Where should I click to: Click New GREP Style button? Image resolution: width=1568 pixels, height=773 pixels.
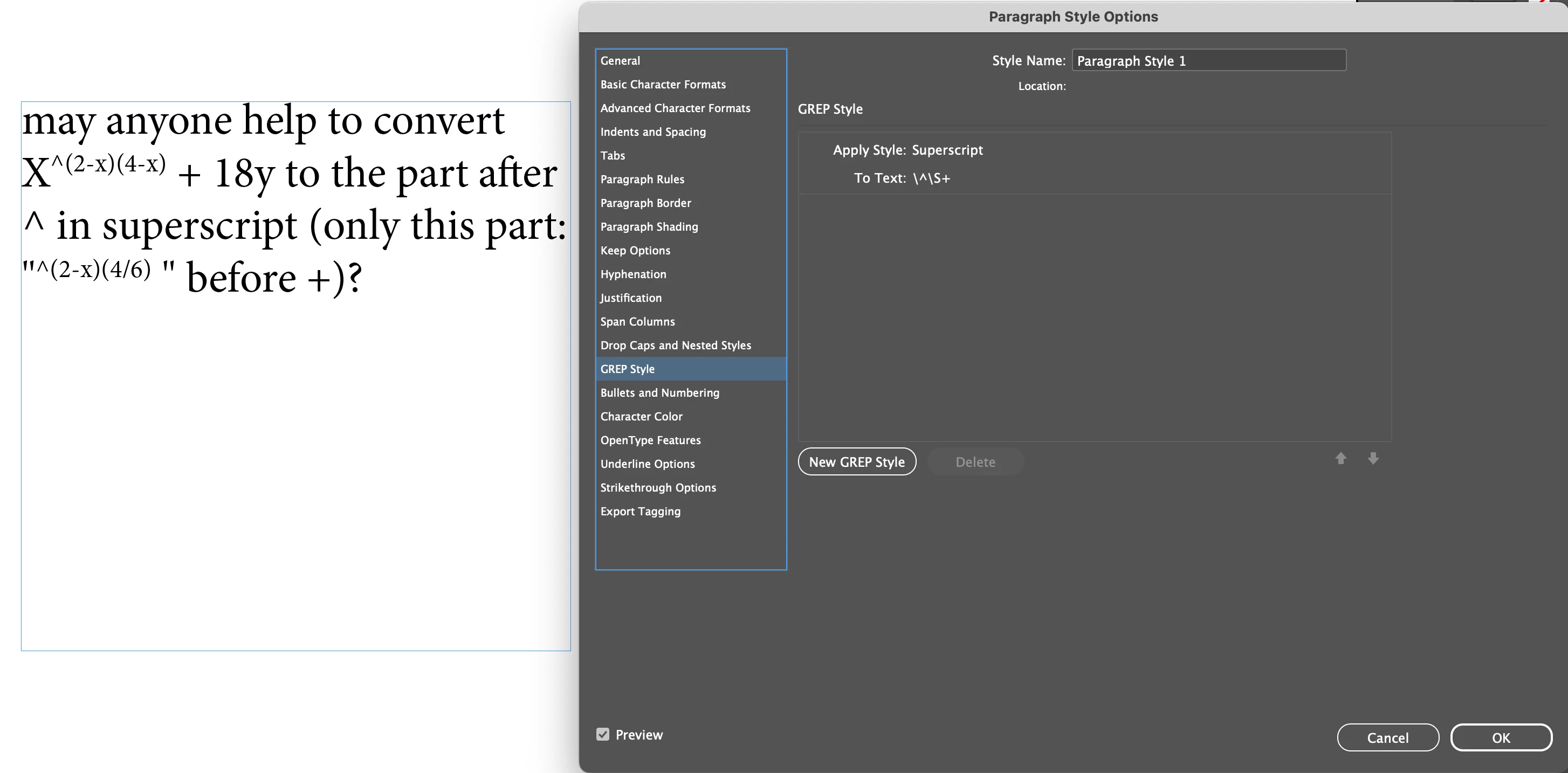(x=856, y=462)
